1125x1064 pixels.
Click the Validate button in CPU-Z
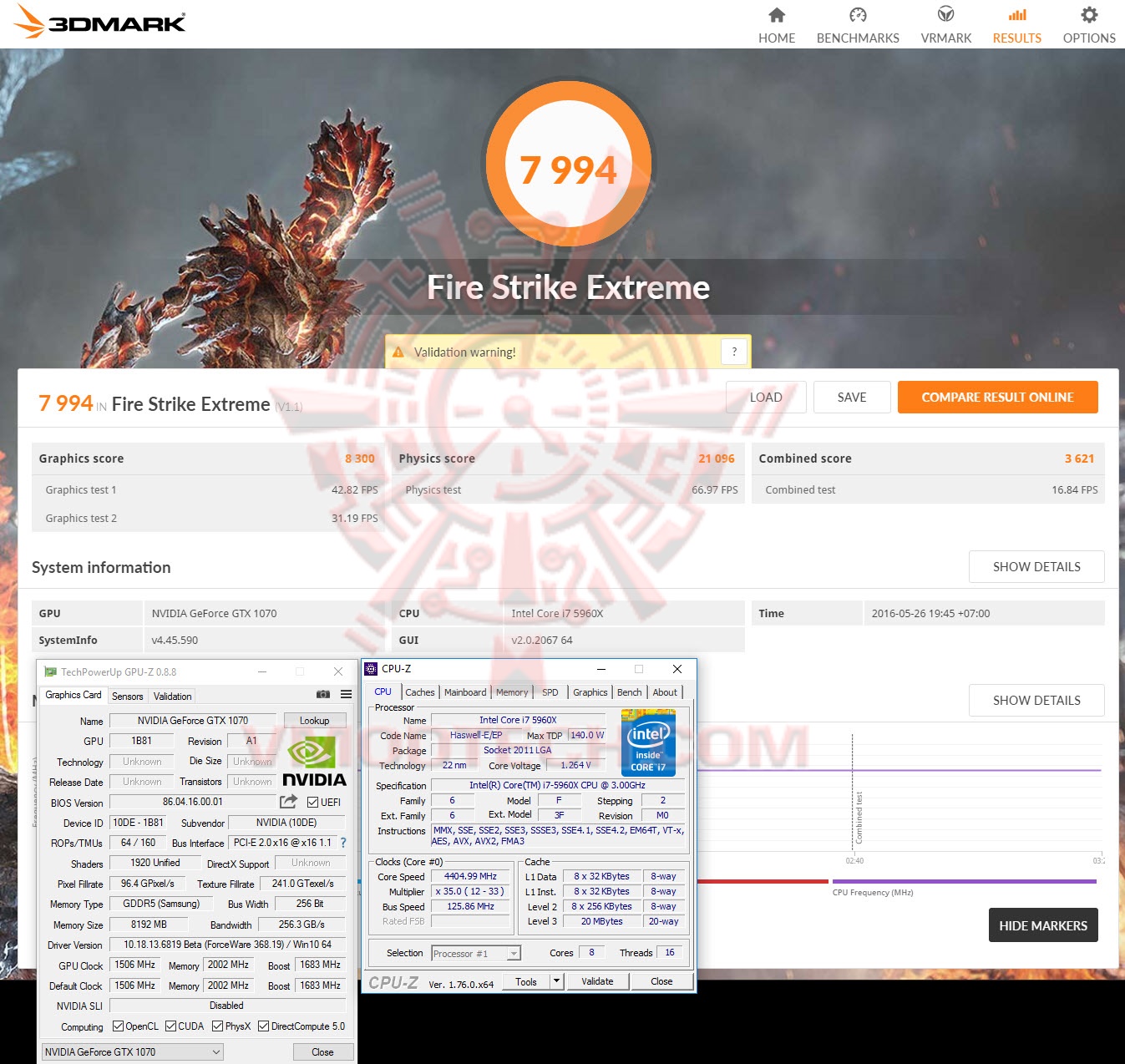click(597, 981)
